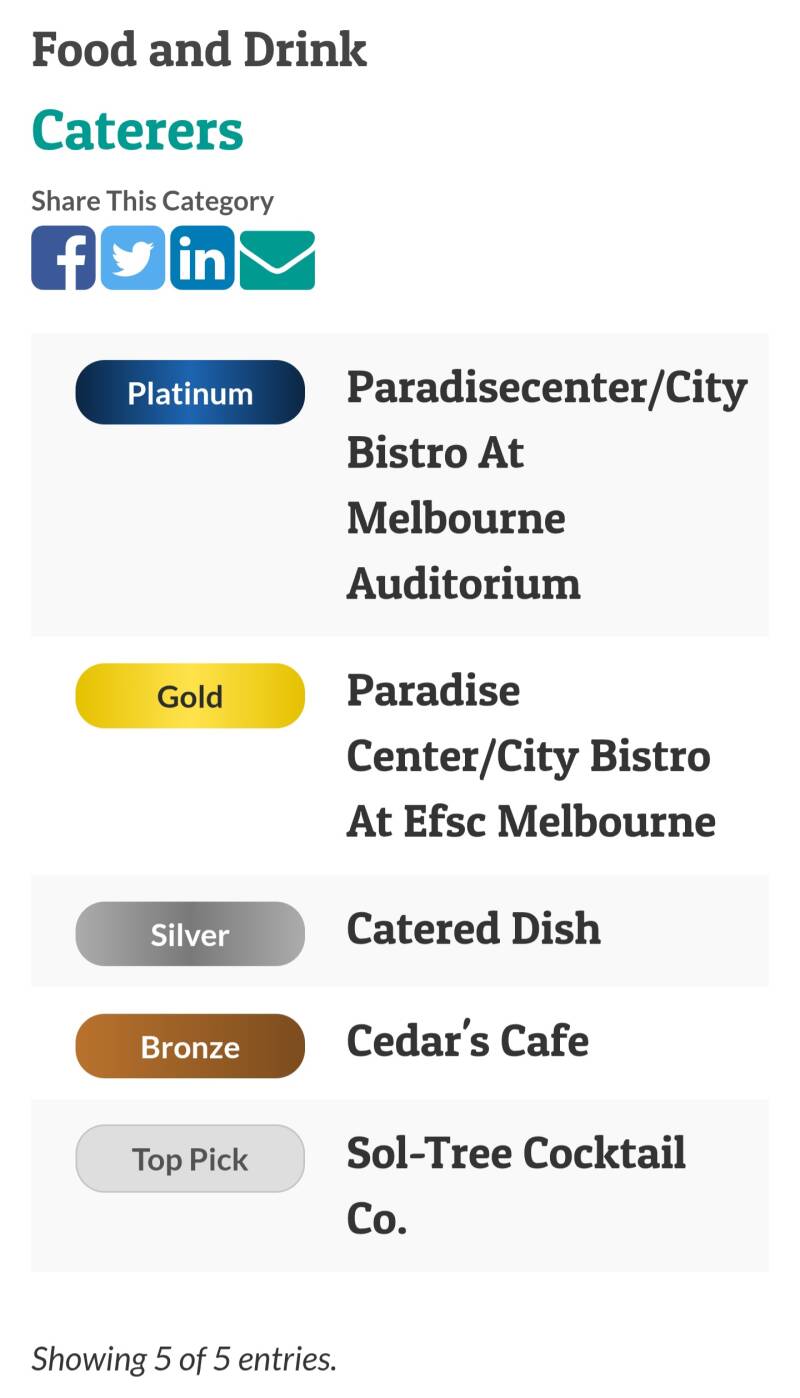800x1398 pixels.
Task: Share this category on Twitter
Action: 133,258
